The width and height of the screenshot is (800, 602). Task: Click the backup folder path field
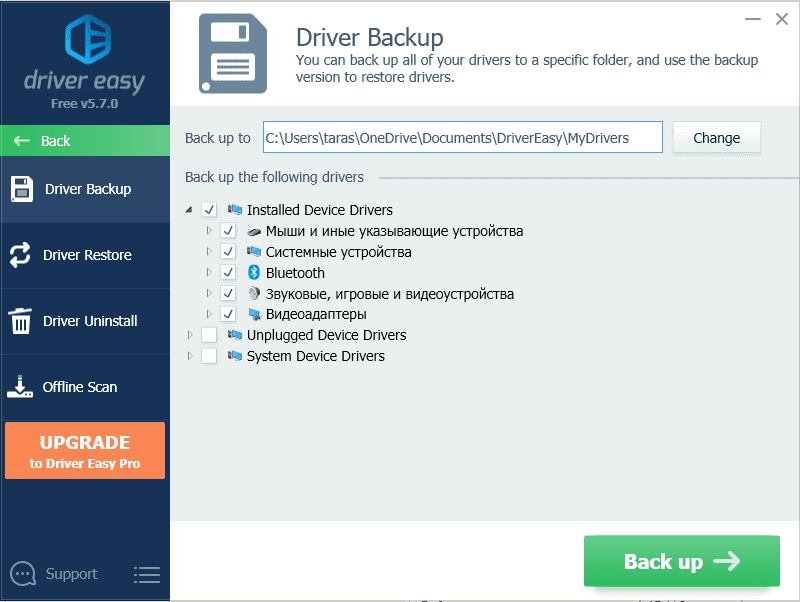(462, 138)
